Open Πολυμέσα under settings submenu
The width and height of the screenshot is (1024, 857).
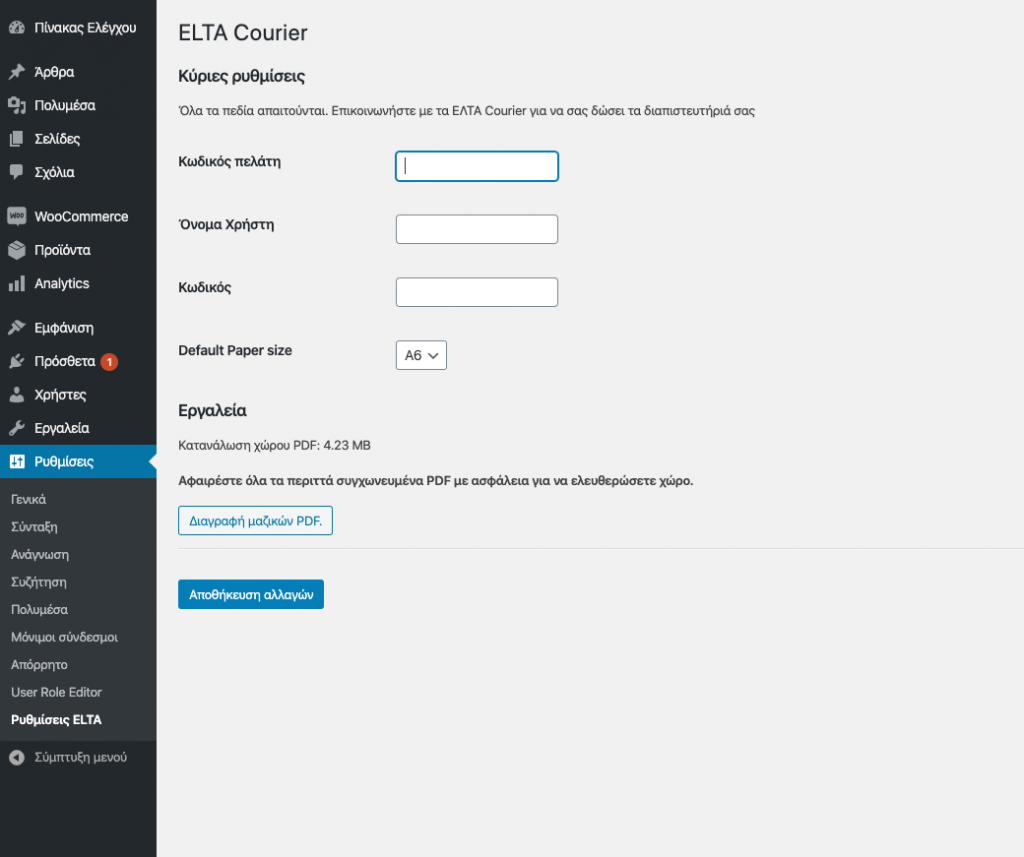coord(39,609)
